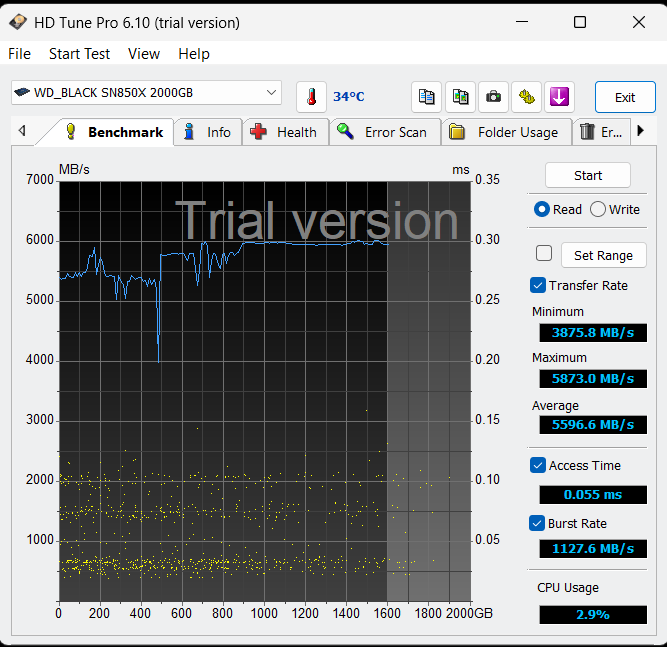
Task: Switch to the Info tab
Action: click(208, 132)
